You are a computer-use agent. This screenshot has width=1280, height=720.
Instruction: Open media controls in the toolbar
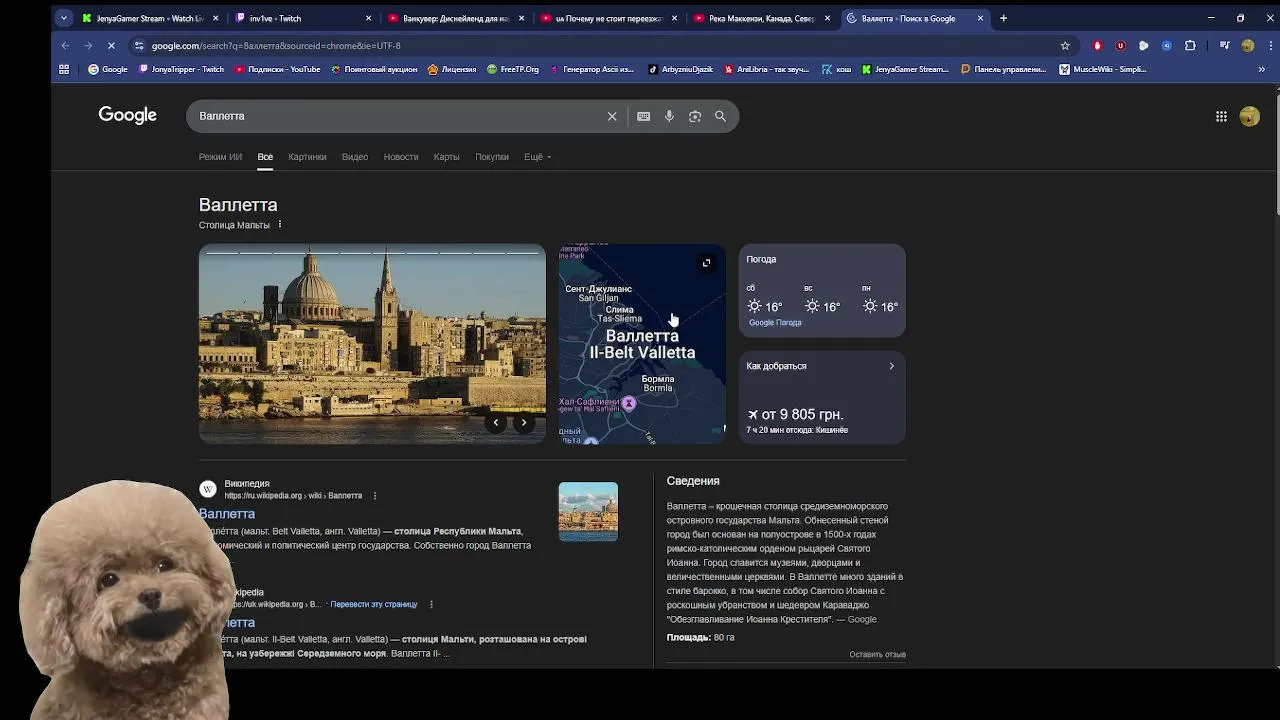(1224, 45)
